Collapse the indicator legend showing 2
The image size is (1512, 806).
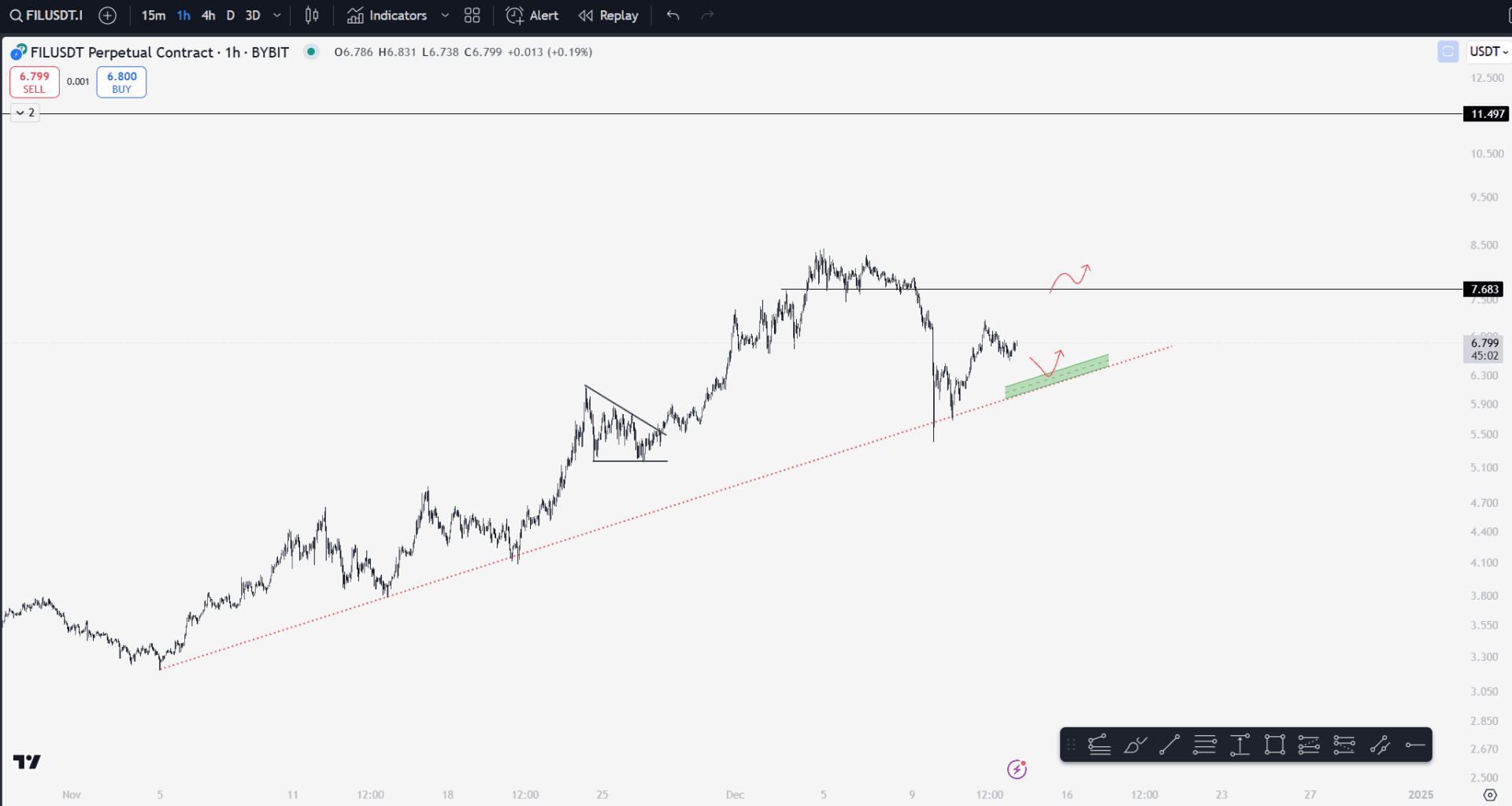pos(25,113)
